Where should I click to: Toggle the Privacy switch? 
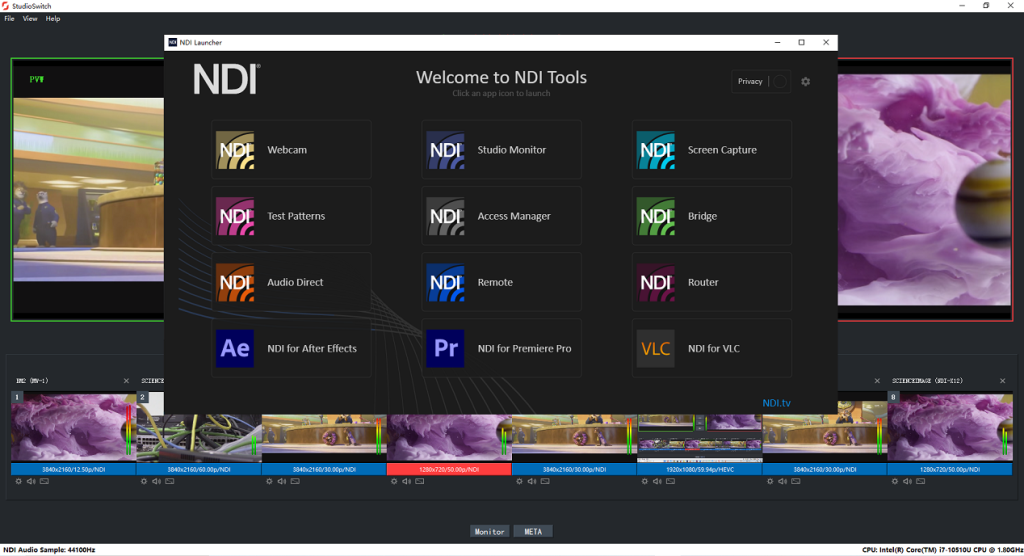coord(780,82)
